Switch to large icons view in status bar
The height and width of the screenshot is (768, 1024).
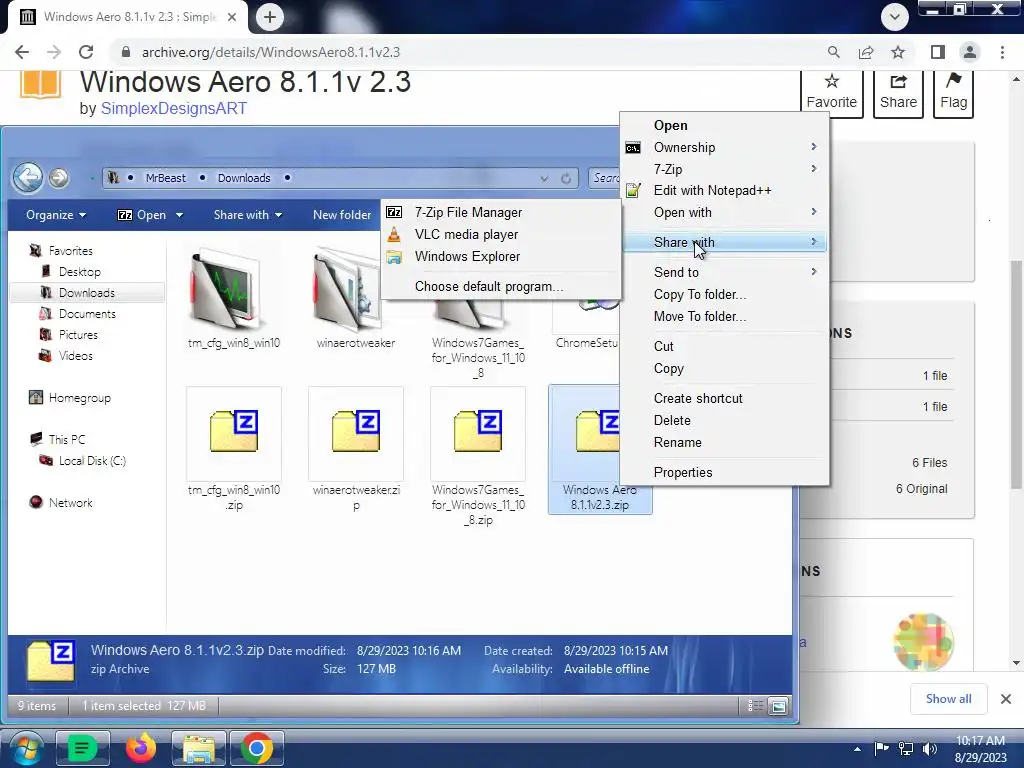click(778, 706)
